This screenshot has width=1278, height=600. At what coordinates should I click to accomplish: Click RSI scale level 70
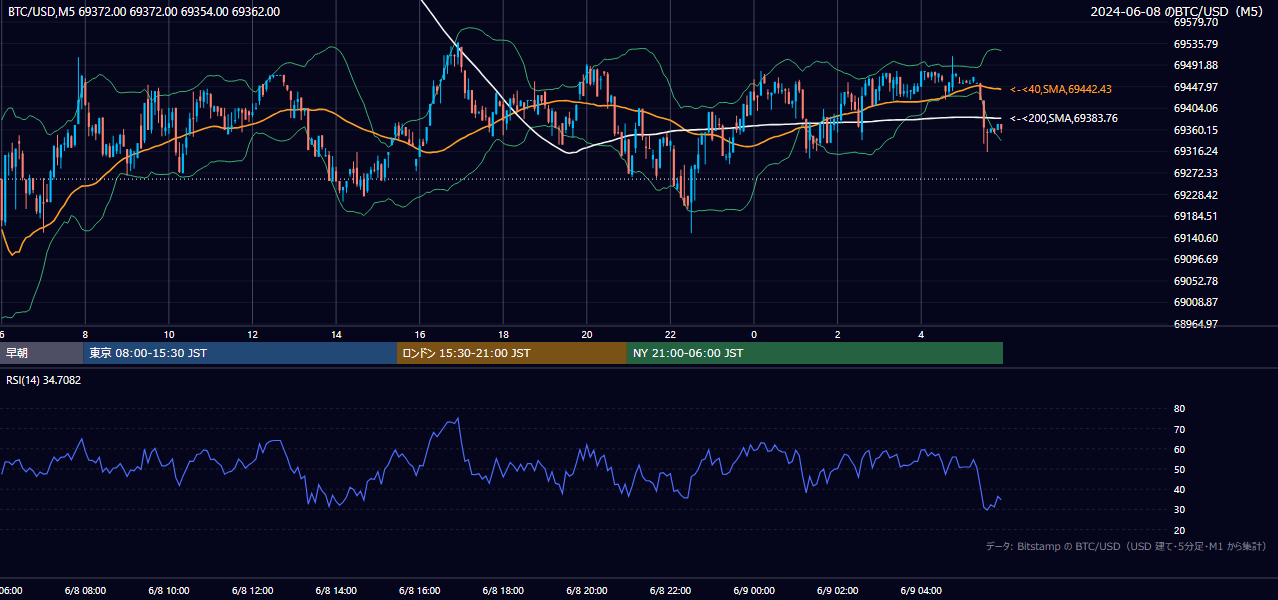tap(1180, 429)
